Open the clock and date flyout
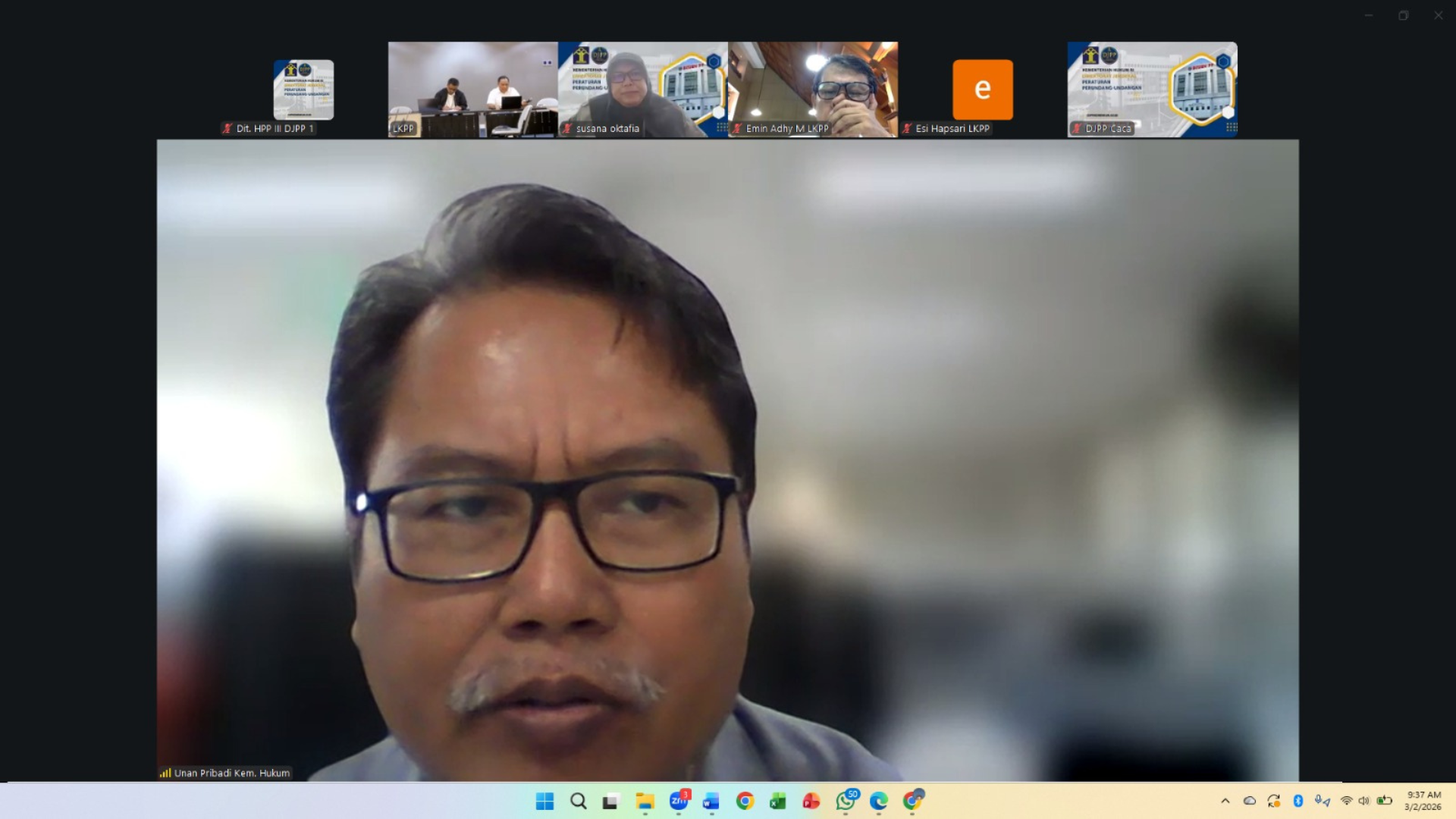 (1423, 801)
